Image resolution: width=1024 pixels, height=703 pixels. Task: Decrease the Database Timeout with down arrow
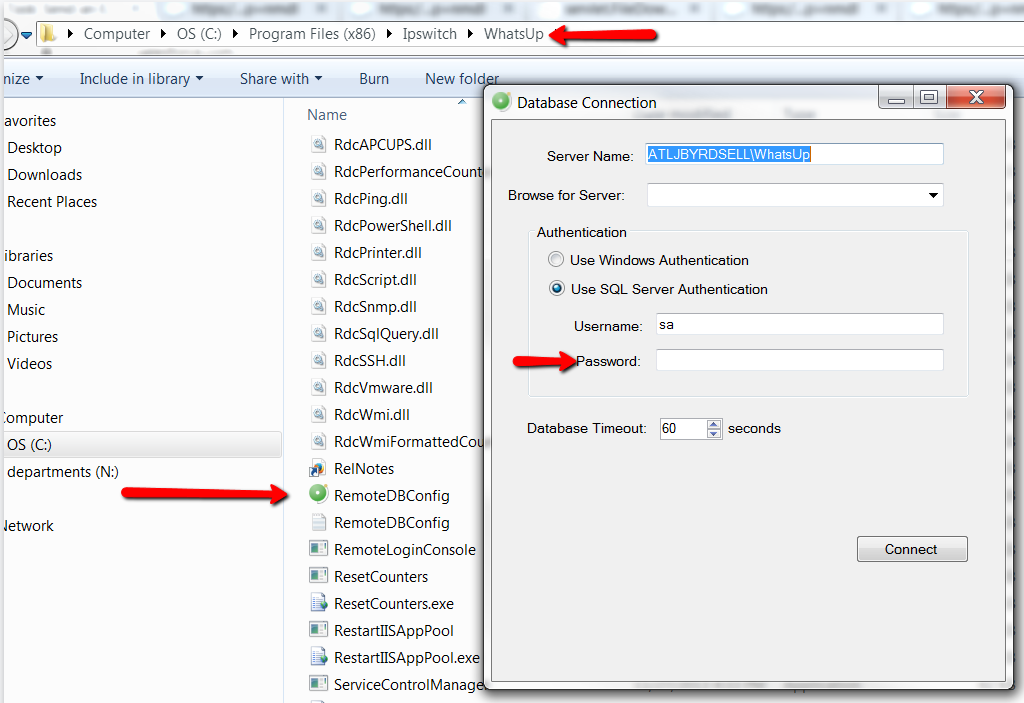pyautogui.click(x=714, y=433)
